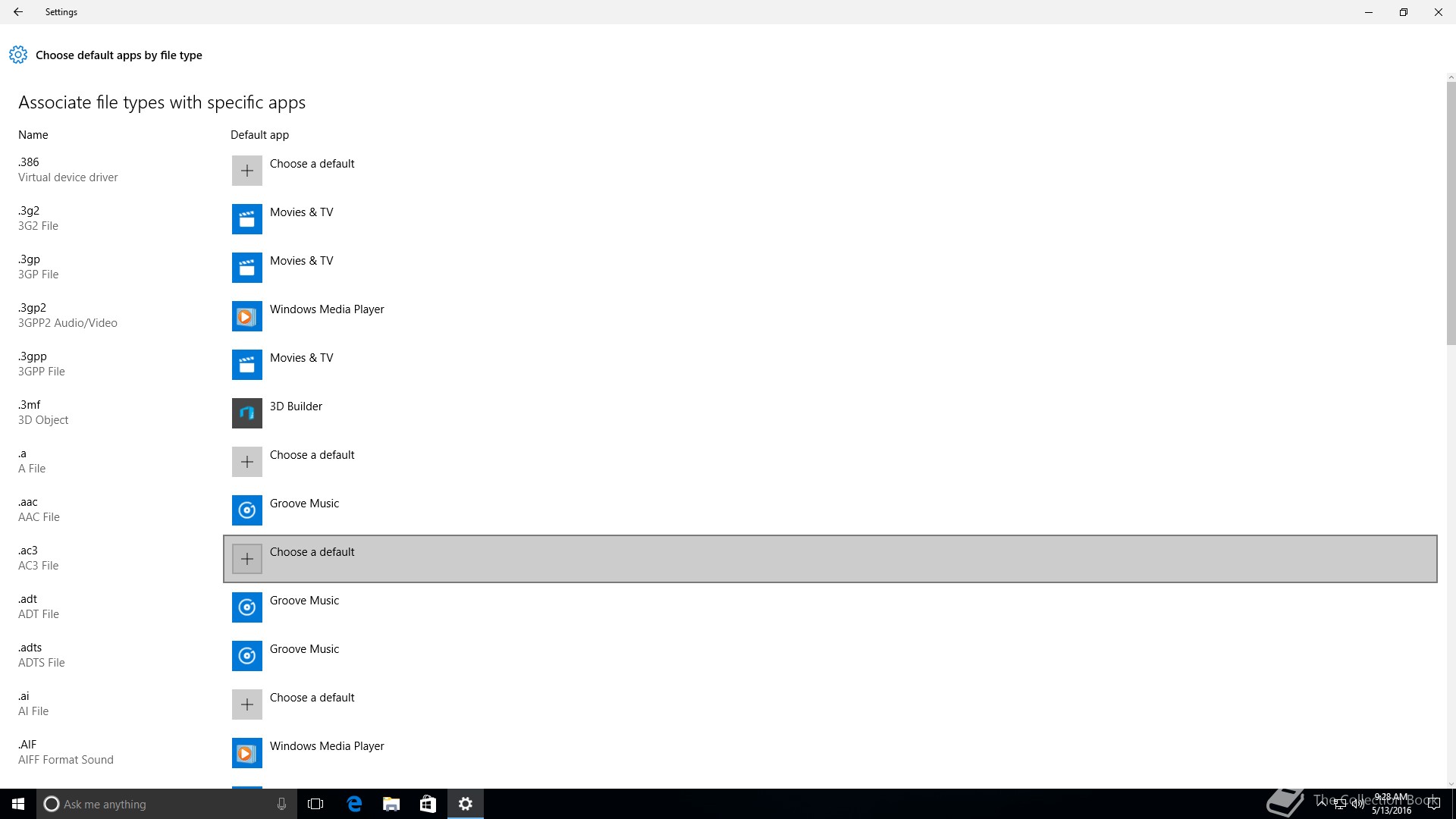Click the "3D Object" description text
This screenshot has height=819, width=1456.
(x=43, y=420)
